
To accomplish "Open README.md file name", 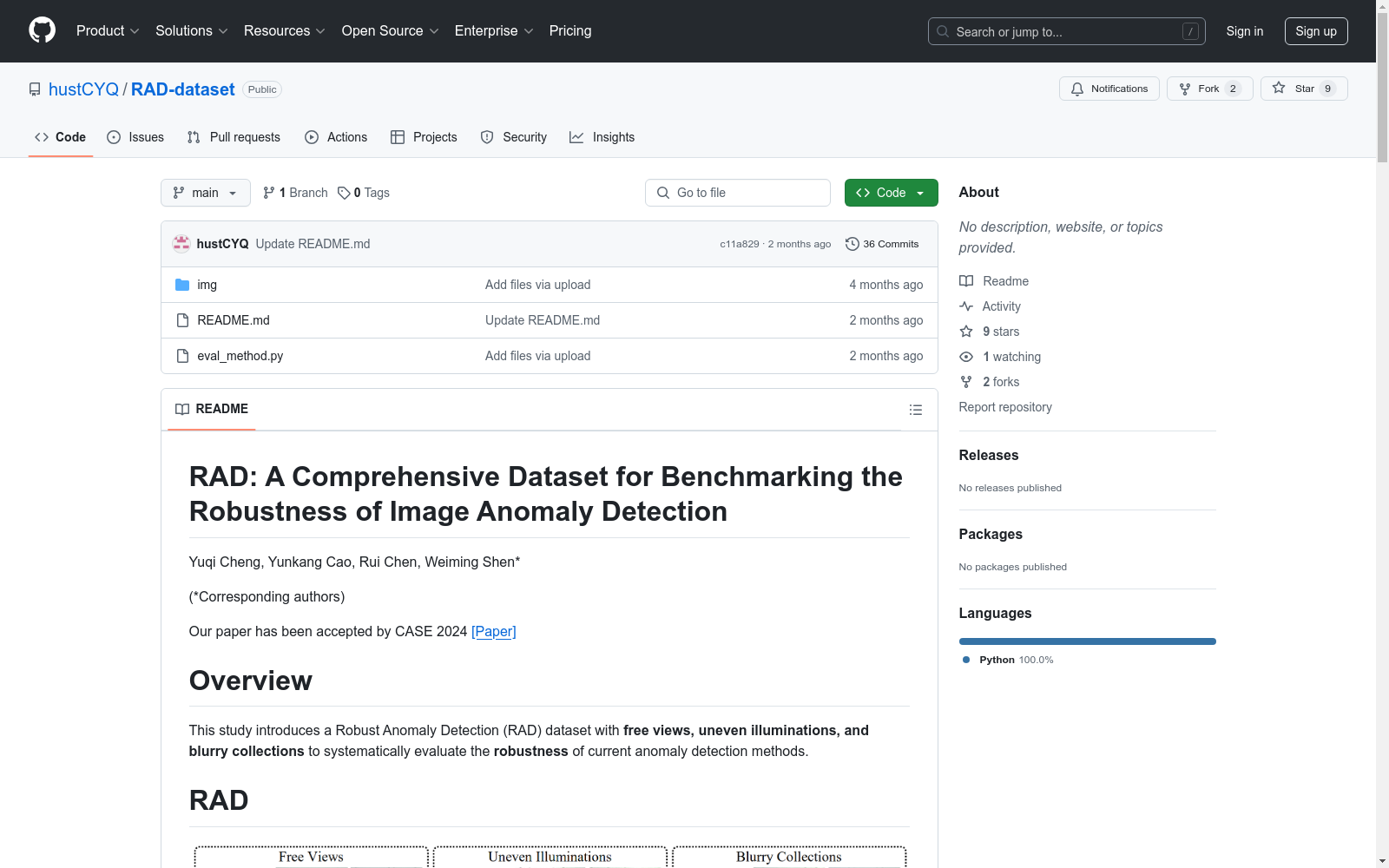I will 234,320.
